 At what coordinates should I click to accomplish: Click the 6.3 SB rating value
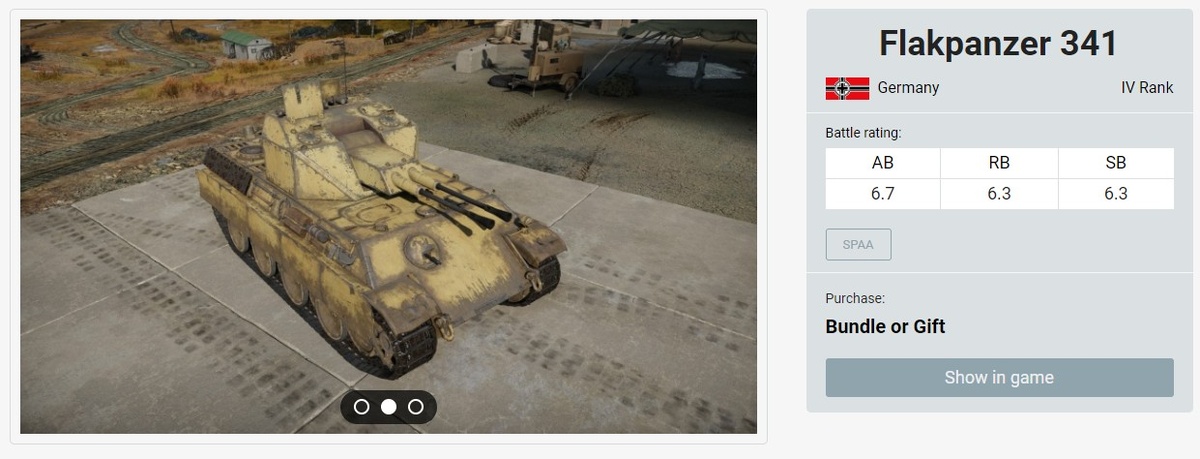(x=1116, y=194)
